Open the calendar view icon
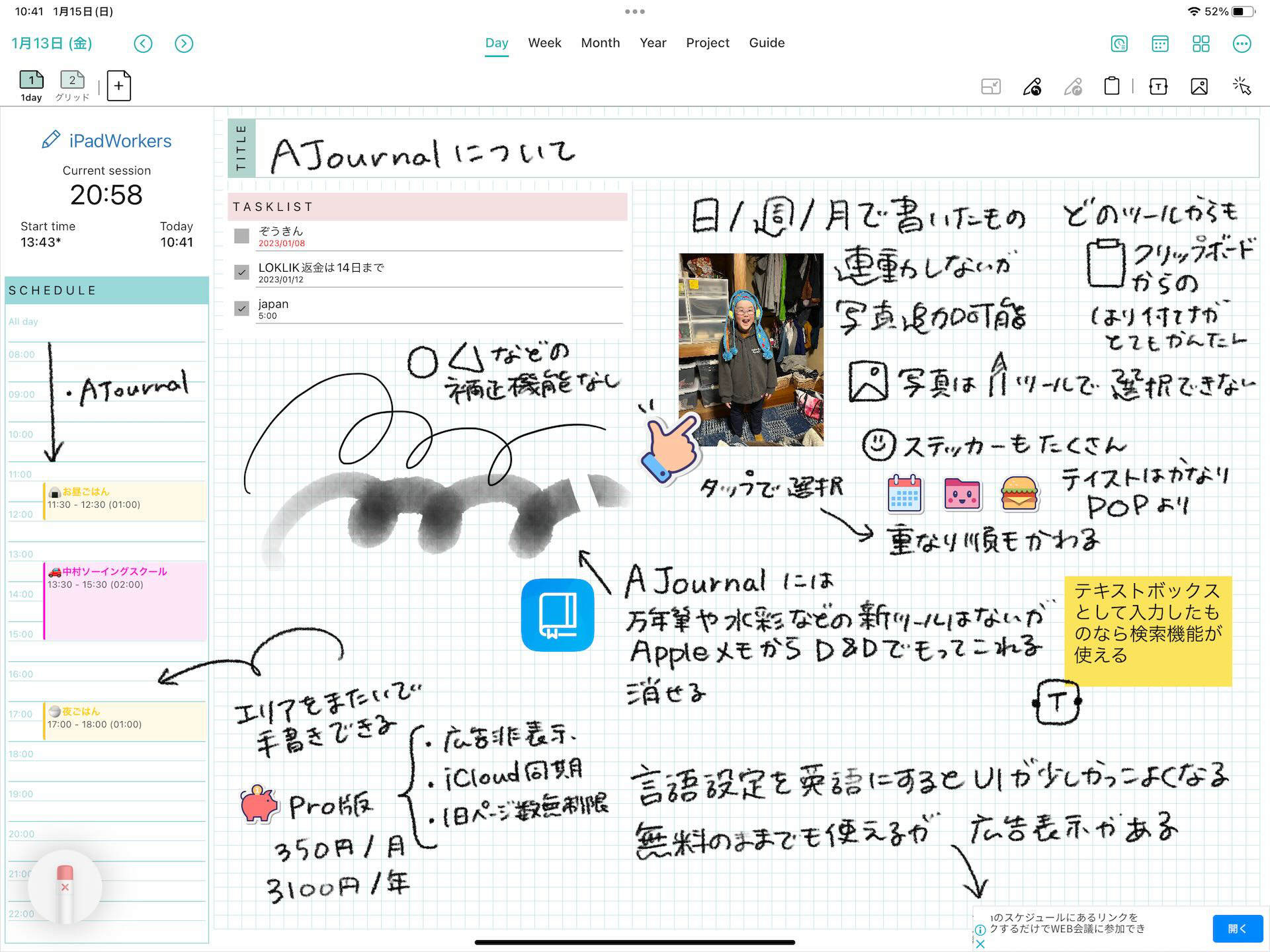Screen dimensions: 1270x952 click(1161, 44)
